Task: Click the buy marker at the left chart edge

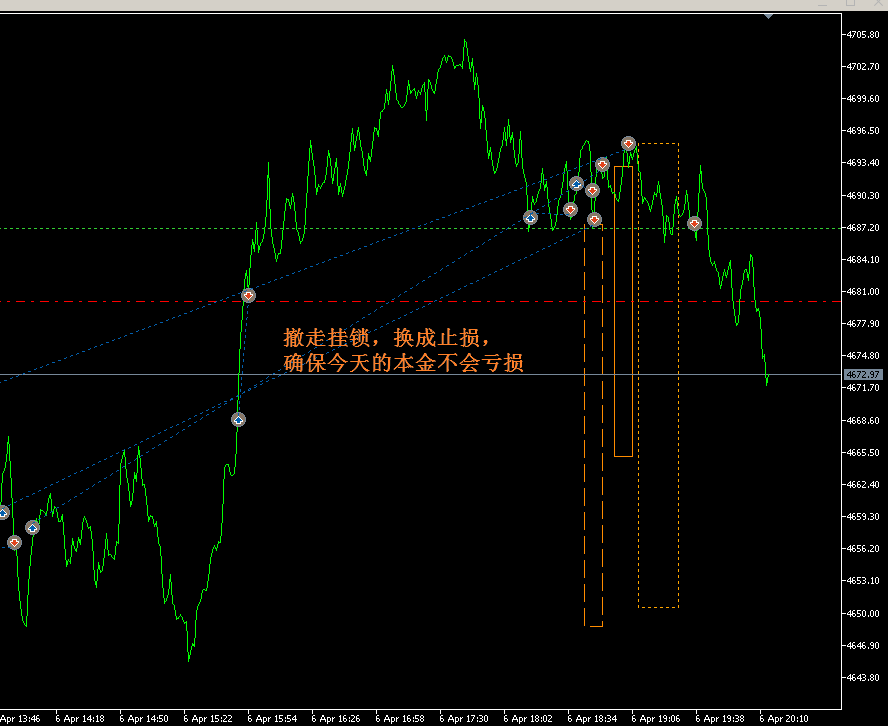Action: point(3,513)
